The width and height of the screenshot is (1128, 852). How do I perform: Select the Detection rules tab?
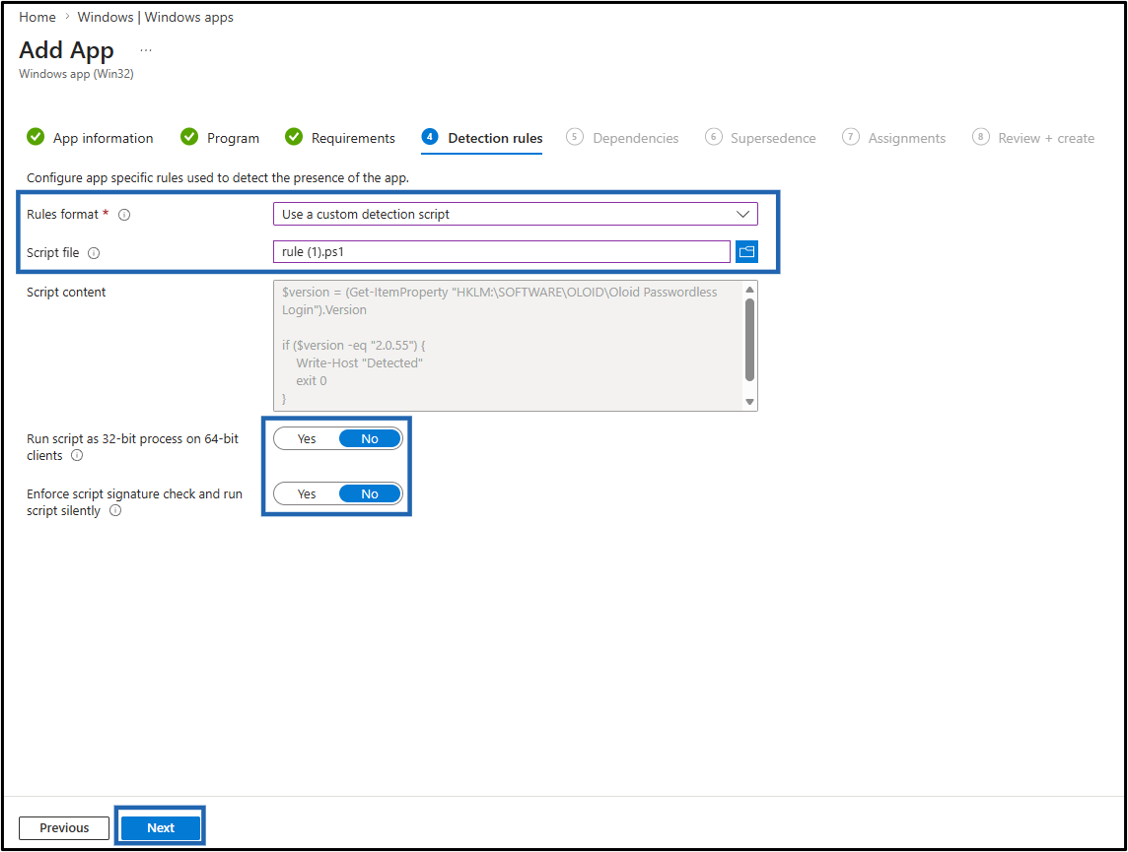tap(482, 138)
